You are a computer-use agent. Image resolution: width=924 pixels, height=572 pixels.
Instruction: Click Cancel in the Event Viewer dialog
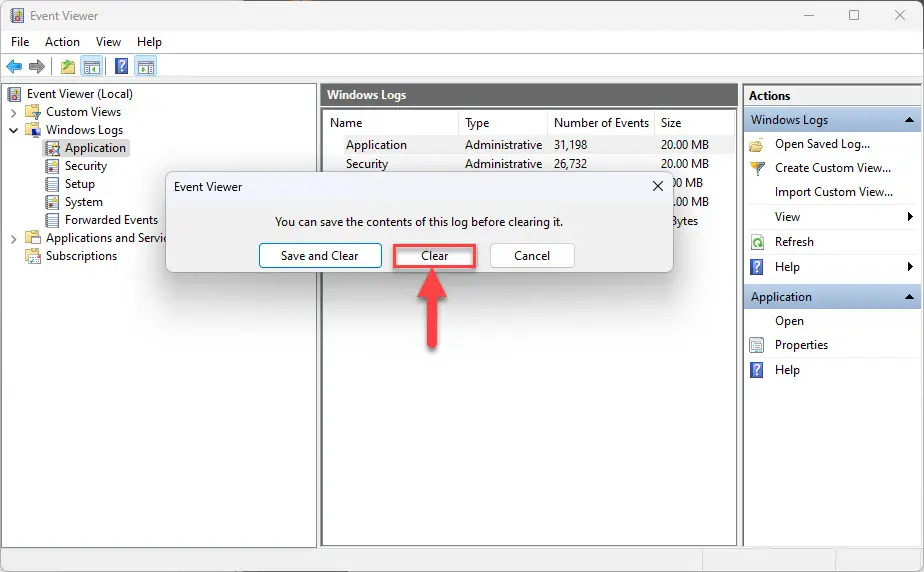tap(532, 256)
